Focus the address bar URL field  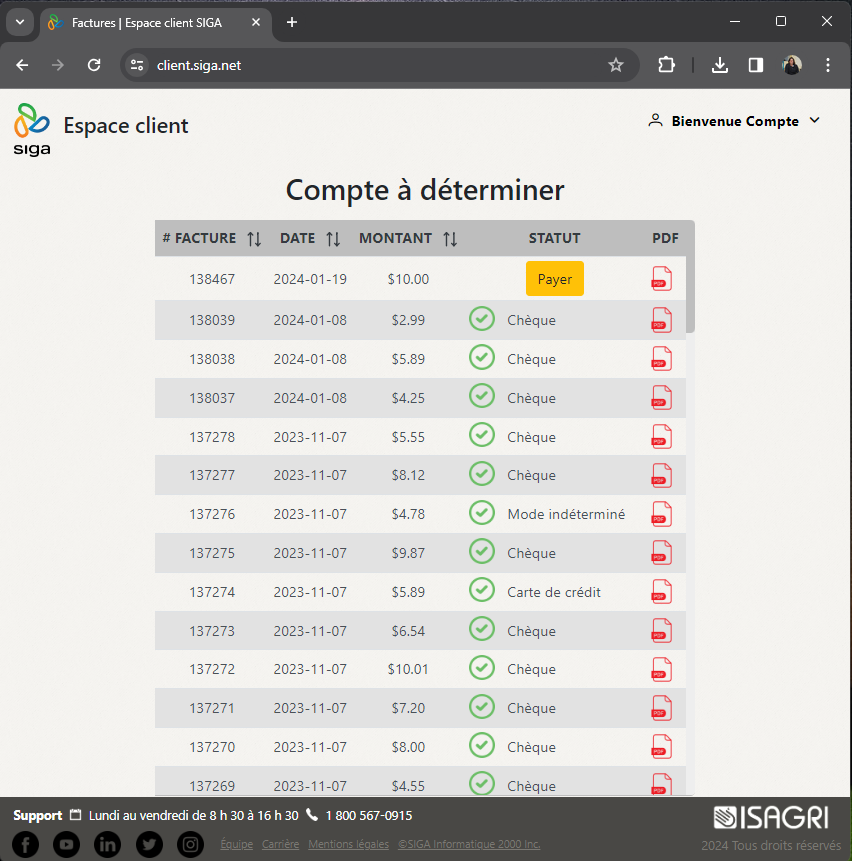coord(379,65)
